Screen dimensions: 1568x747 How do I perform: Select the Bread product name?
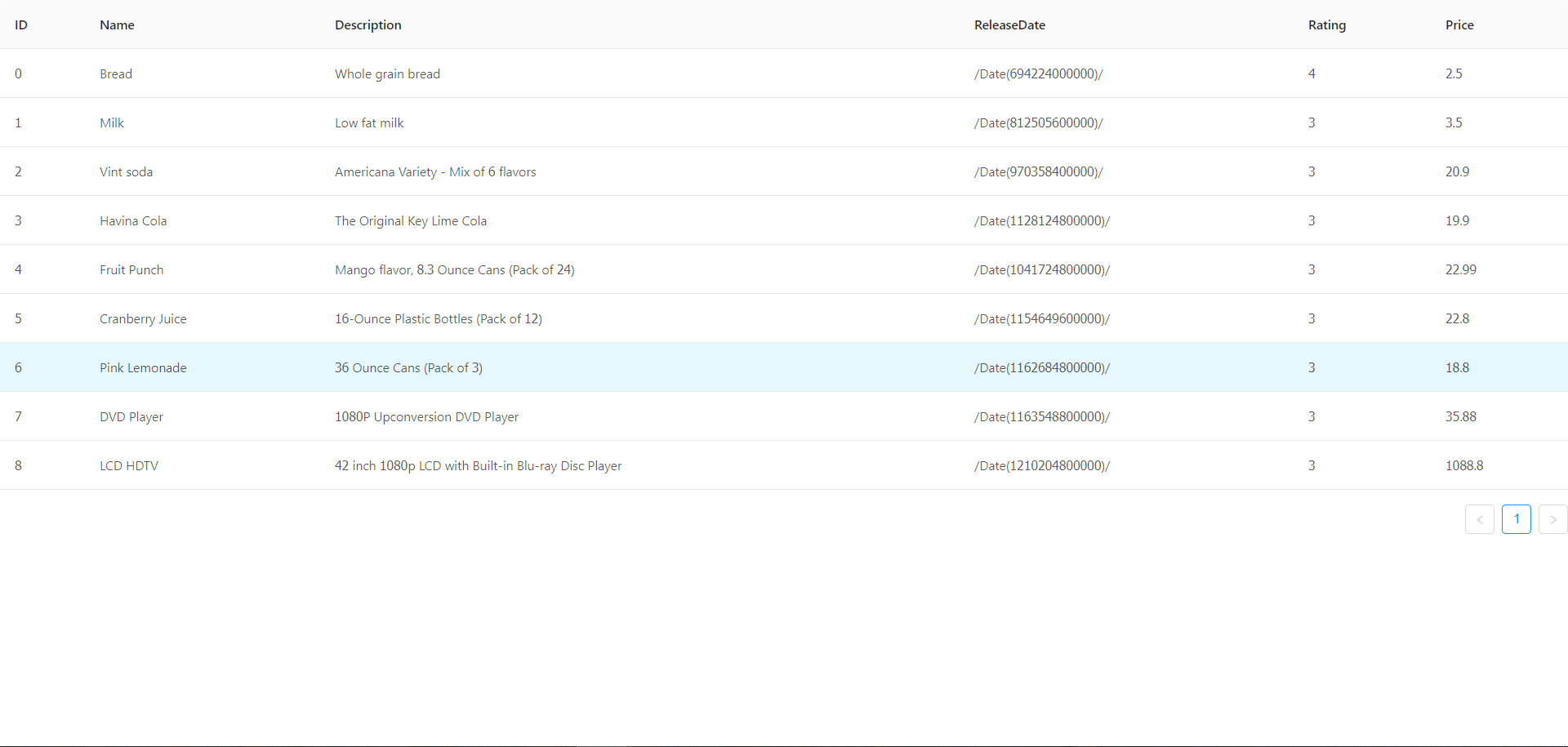[116, 74]
